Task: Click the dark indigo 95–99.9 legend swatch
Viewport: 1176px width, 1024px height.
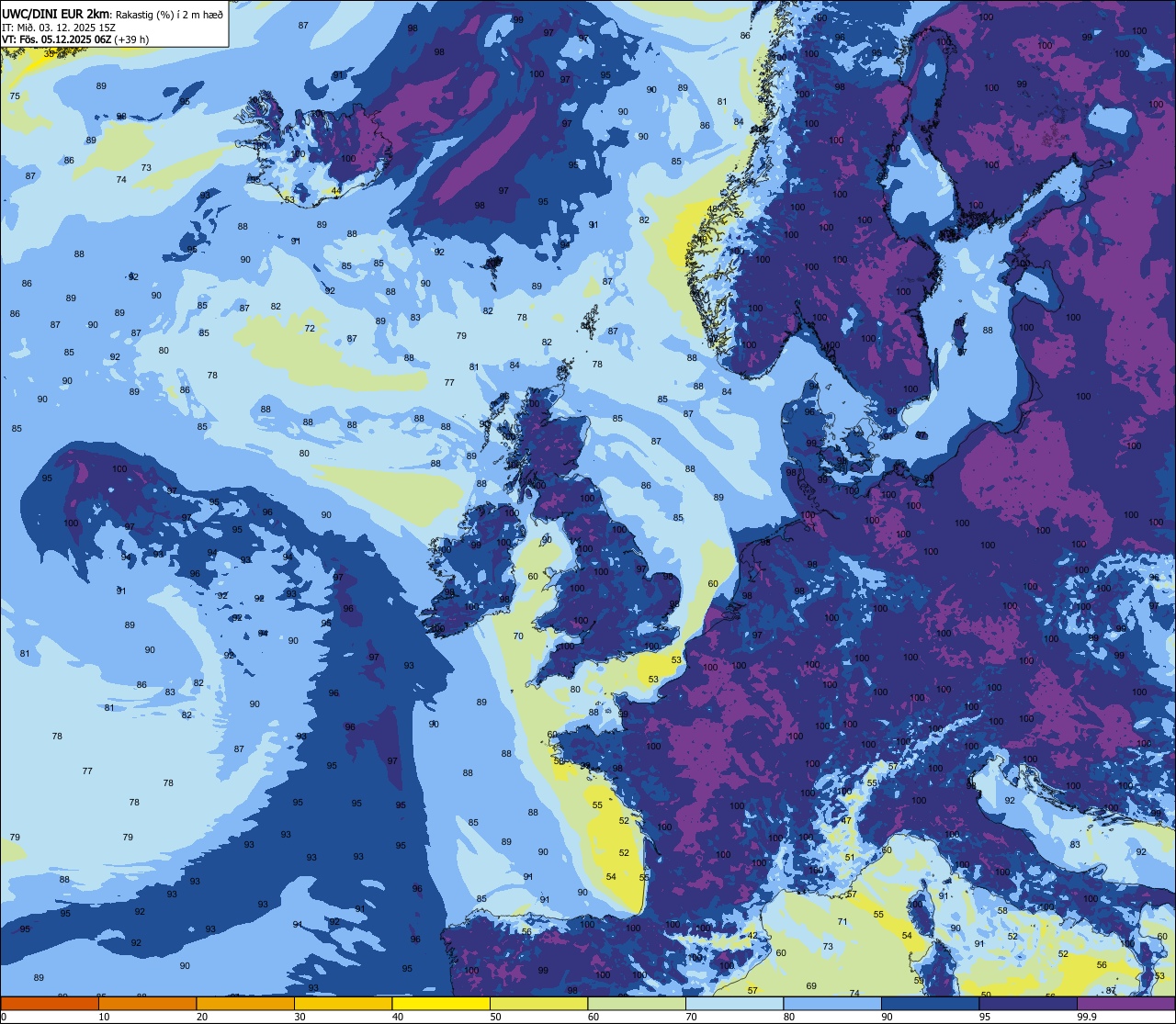Action: coord(1028,1003)
